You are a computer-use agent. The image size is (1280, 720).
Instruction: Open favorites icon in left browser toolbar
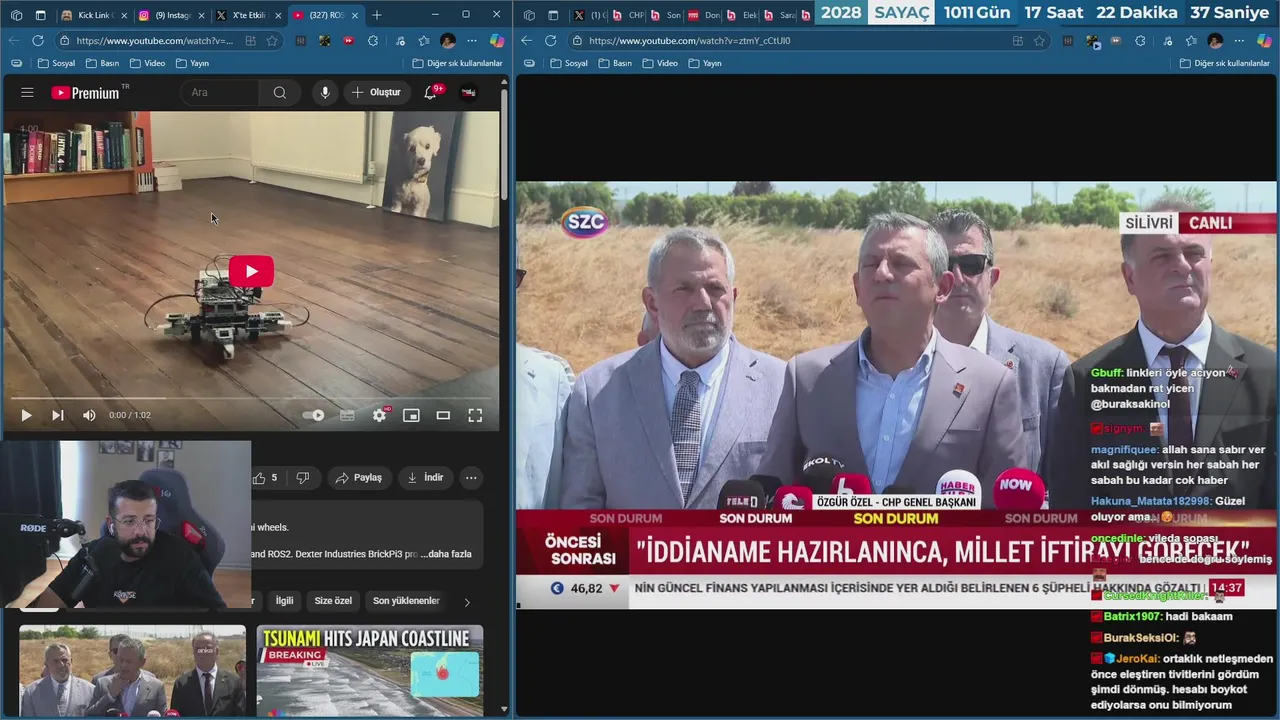click(423, 41)
